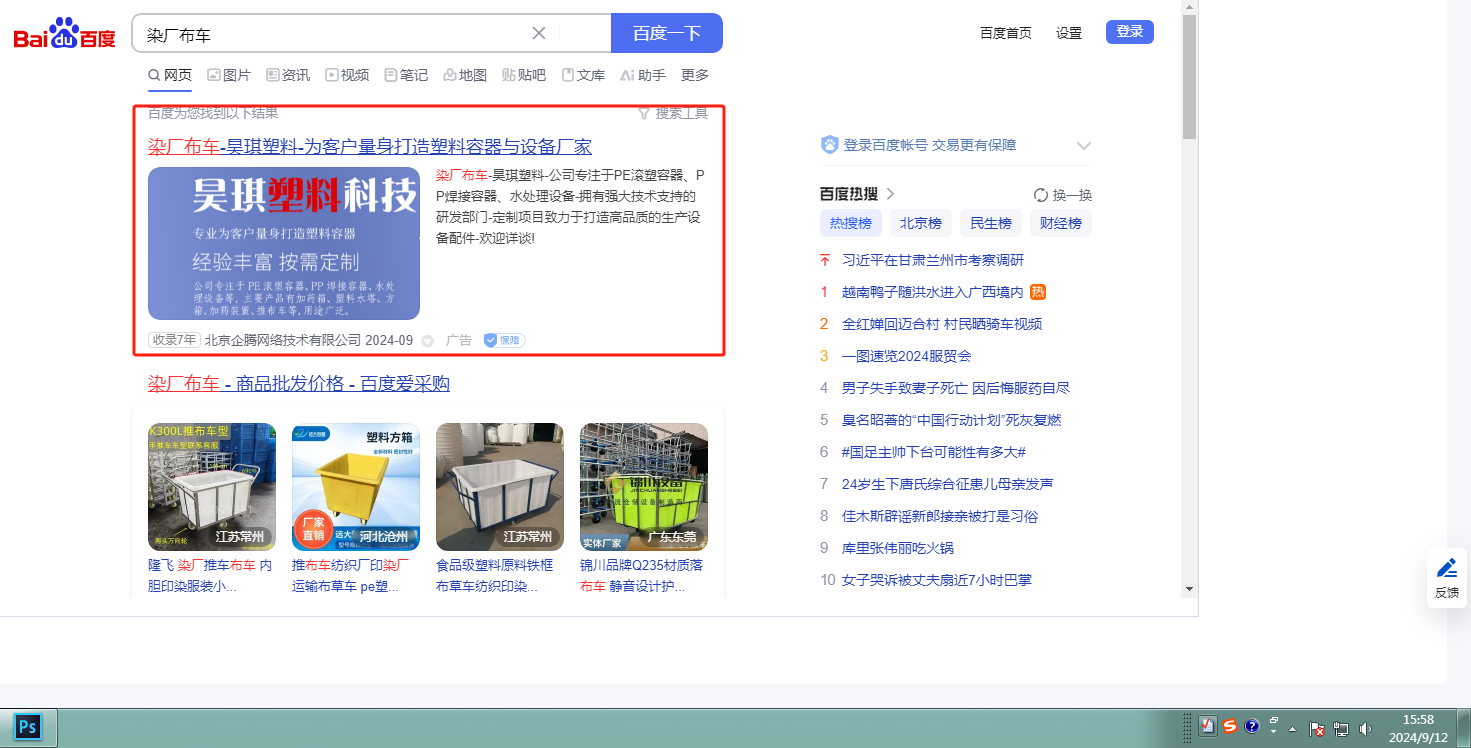Image resolution: width=1471 pixels, height=748 pixels.
Task: Click the Sogou input method tray icon
Action: tap(1230, 727)
